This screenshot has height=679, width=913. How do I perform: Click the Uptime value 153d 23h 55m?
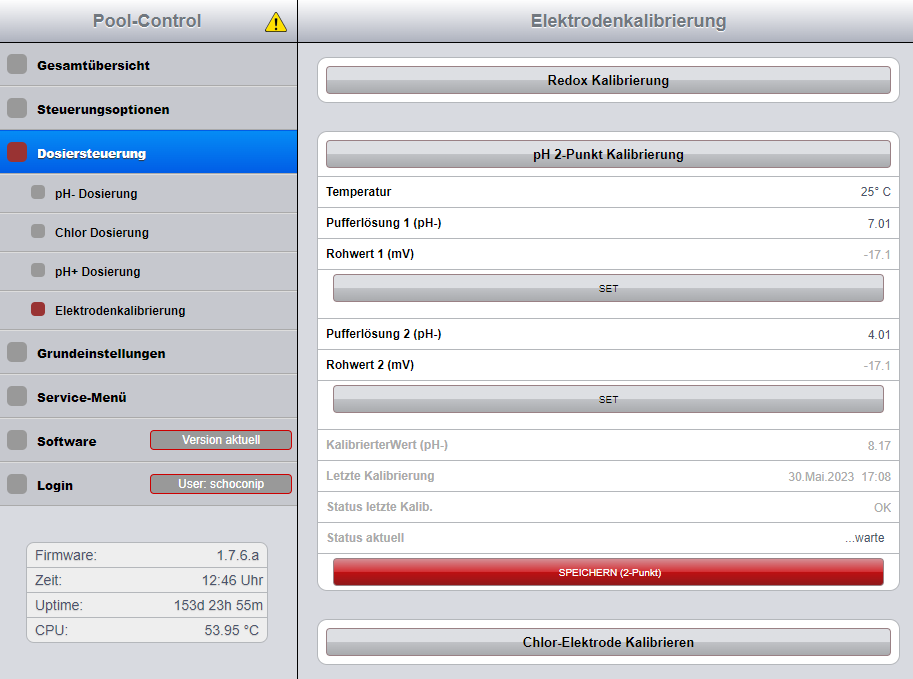(218, 606)
